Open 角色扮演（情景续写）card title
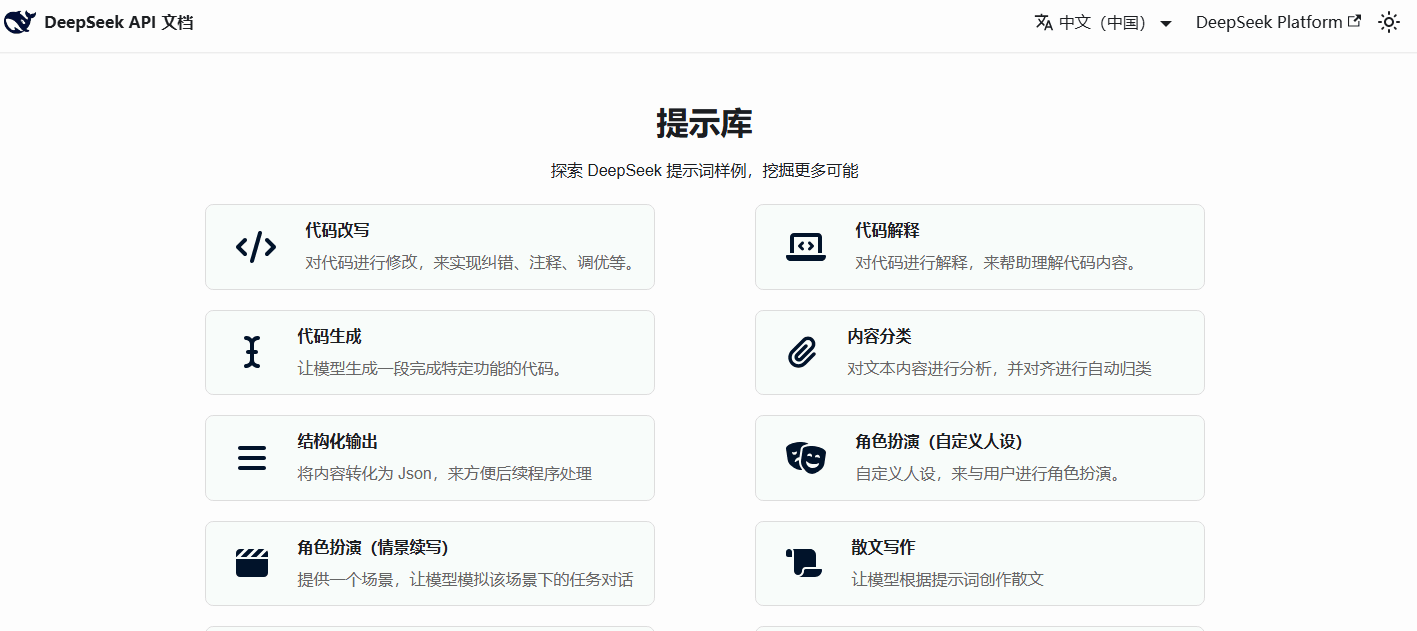Viewport: 1417px width, 631px height. (373, 547)
